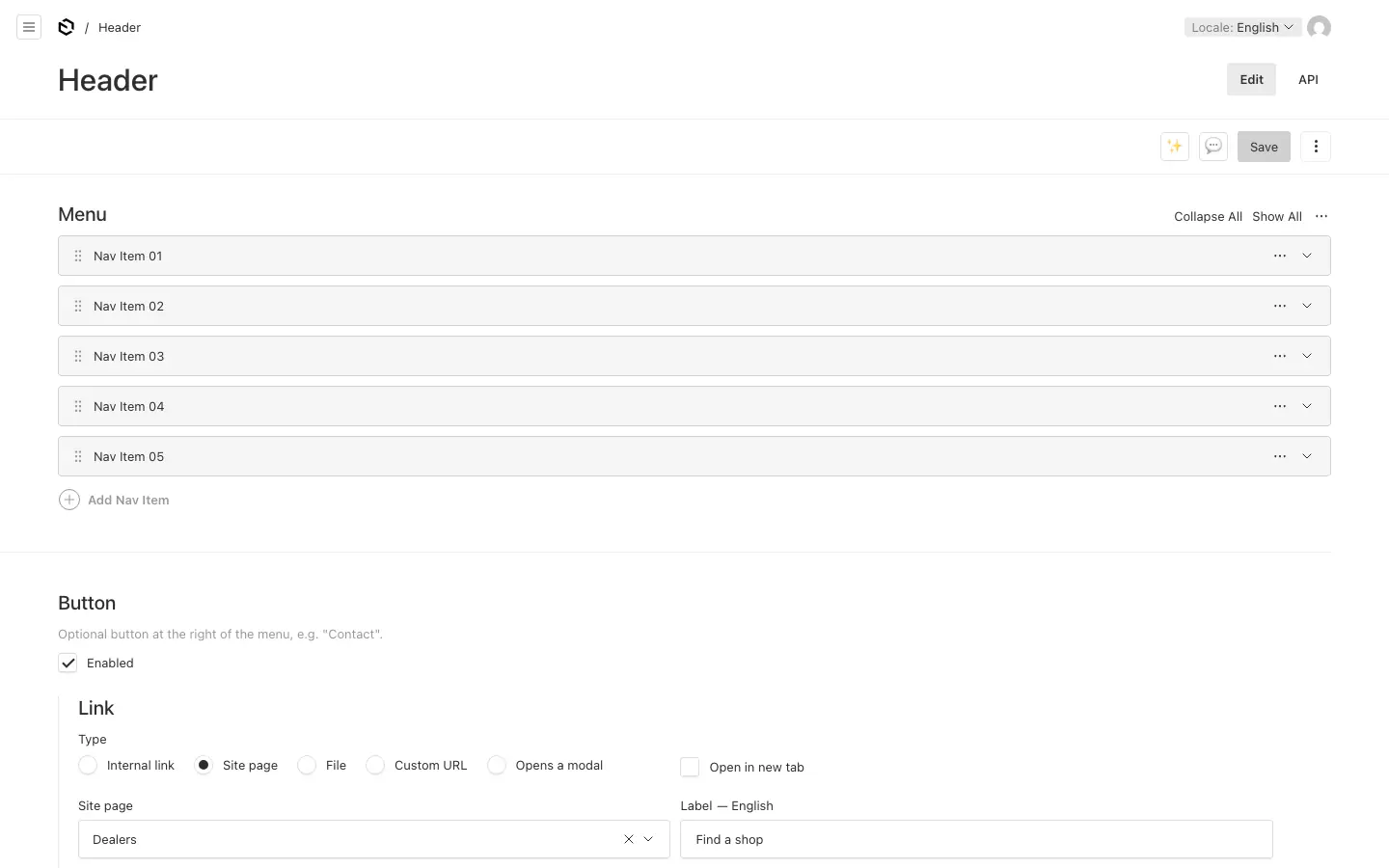
Task: Expand Nav Item 04 chevron
Action: point(1307,406)
